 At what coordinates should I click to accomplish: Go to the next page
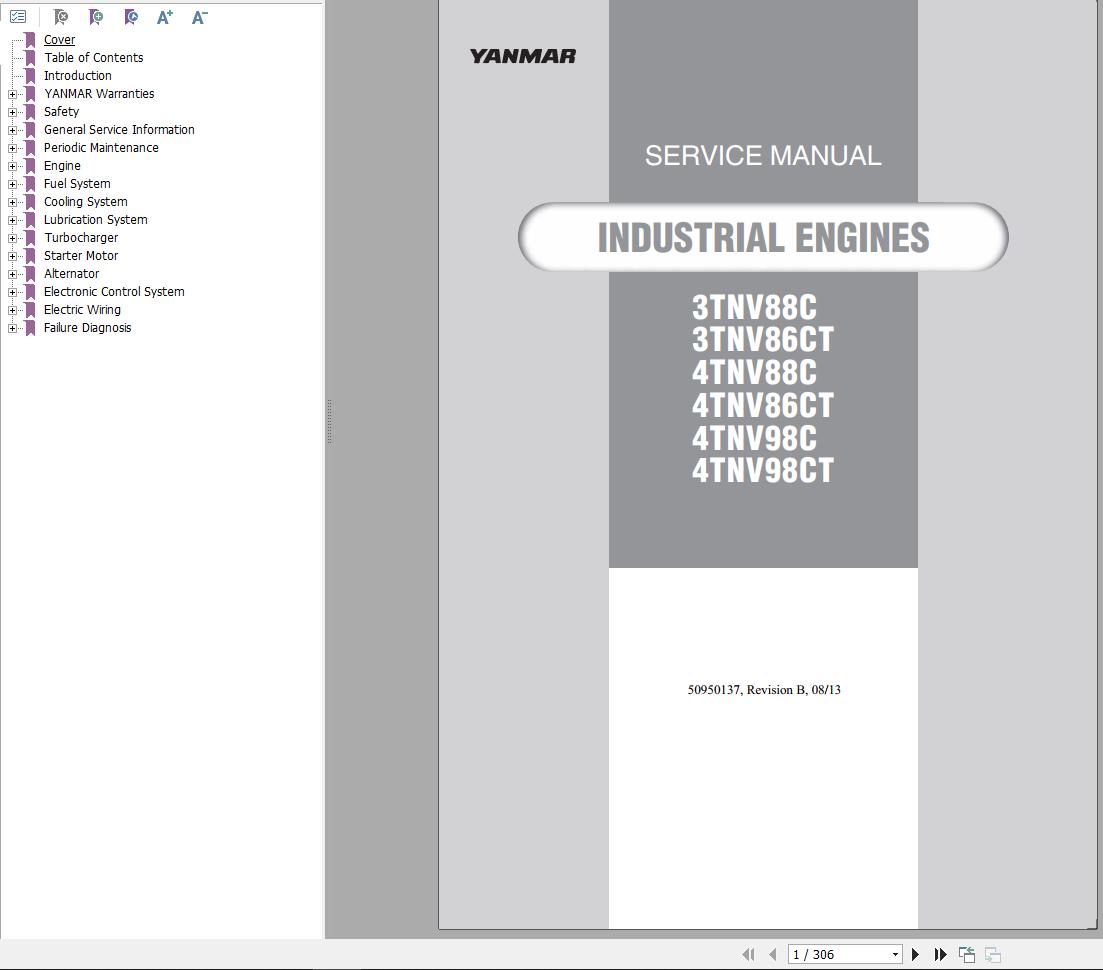tap(915, 955)
